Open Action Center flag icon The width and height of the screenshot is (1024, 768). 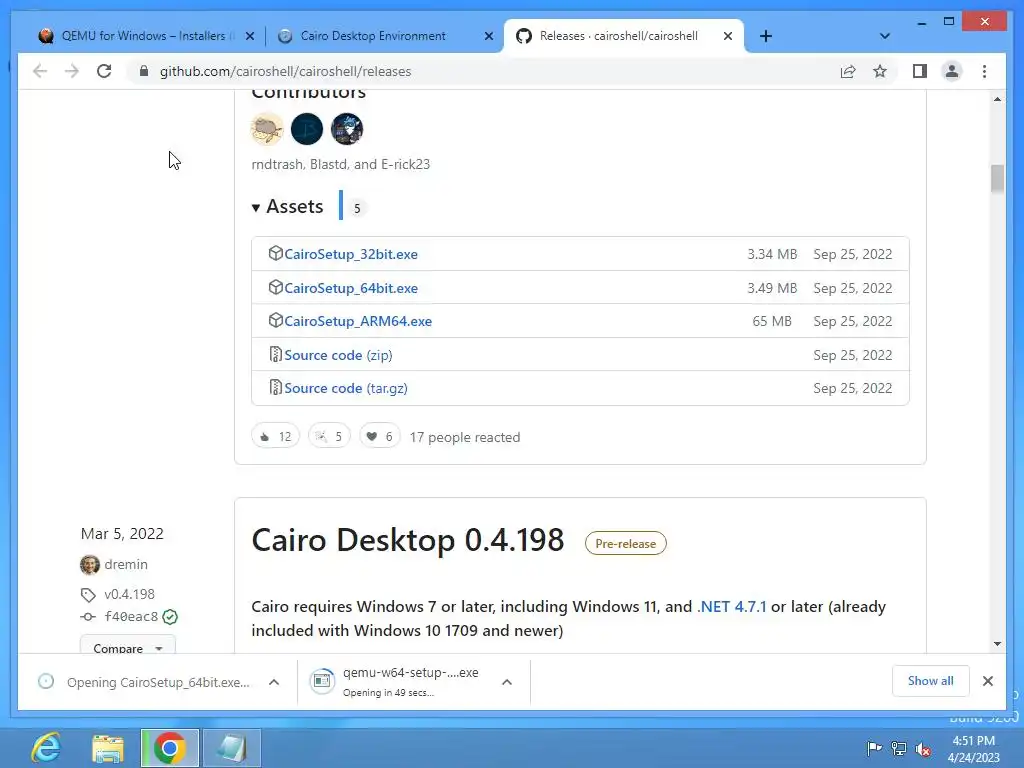click(x=873, y=748)
